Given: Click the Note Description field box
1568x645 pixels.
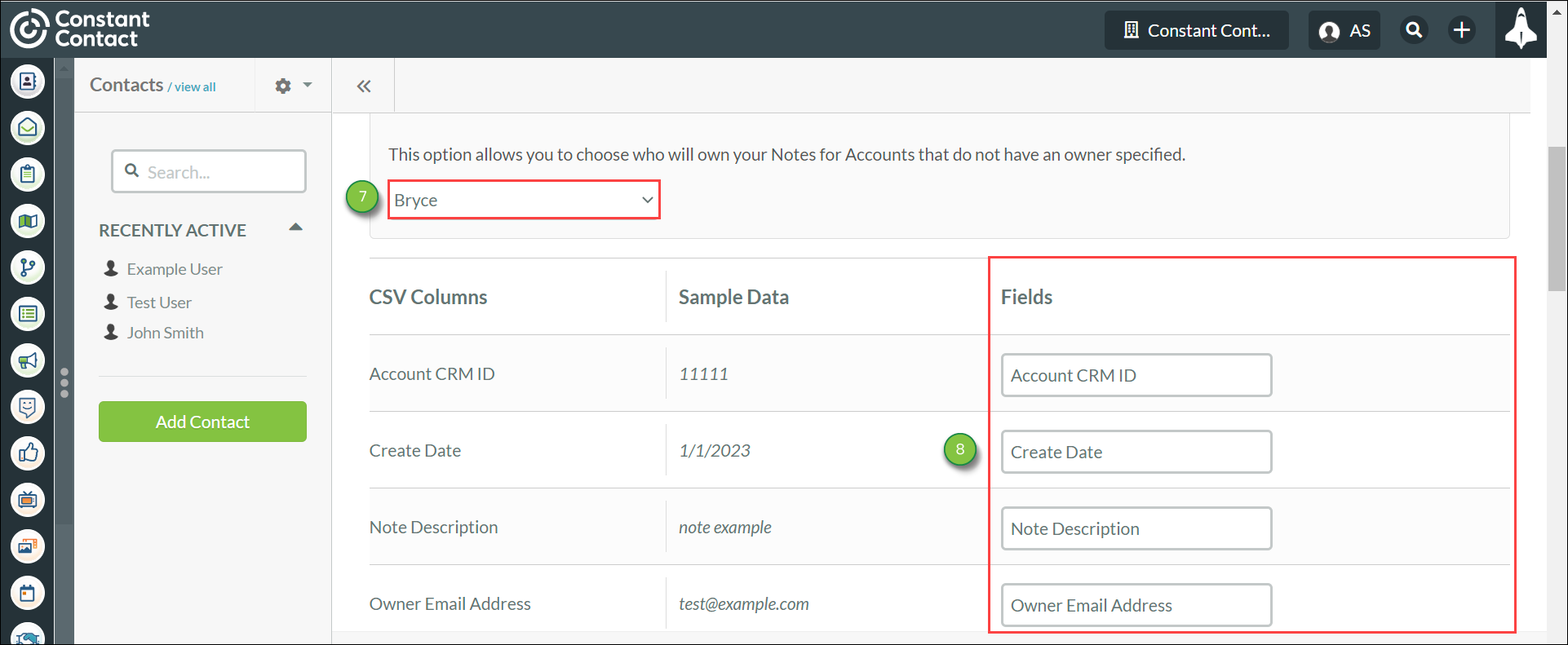Looking at the screenshot, I should [x=1136, y=528].
